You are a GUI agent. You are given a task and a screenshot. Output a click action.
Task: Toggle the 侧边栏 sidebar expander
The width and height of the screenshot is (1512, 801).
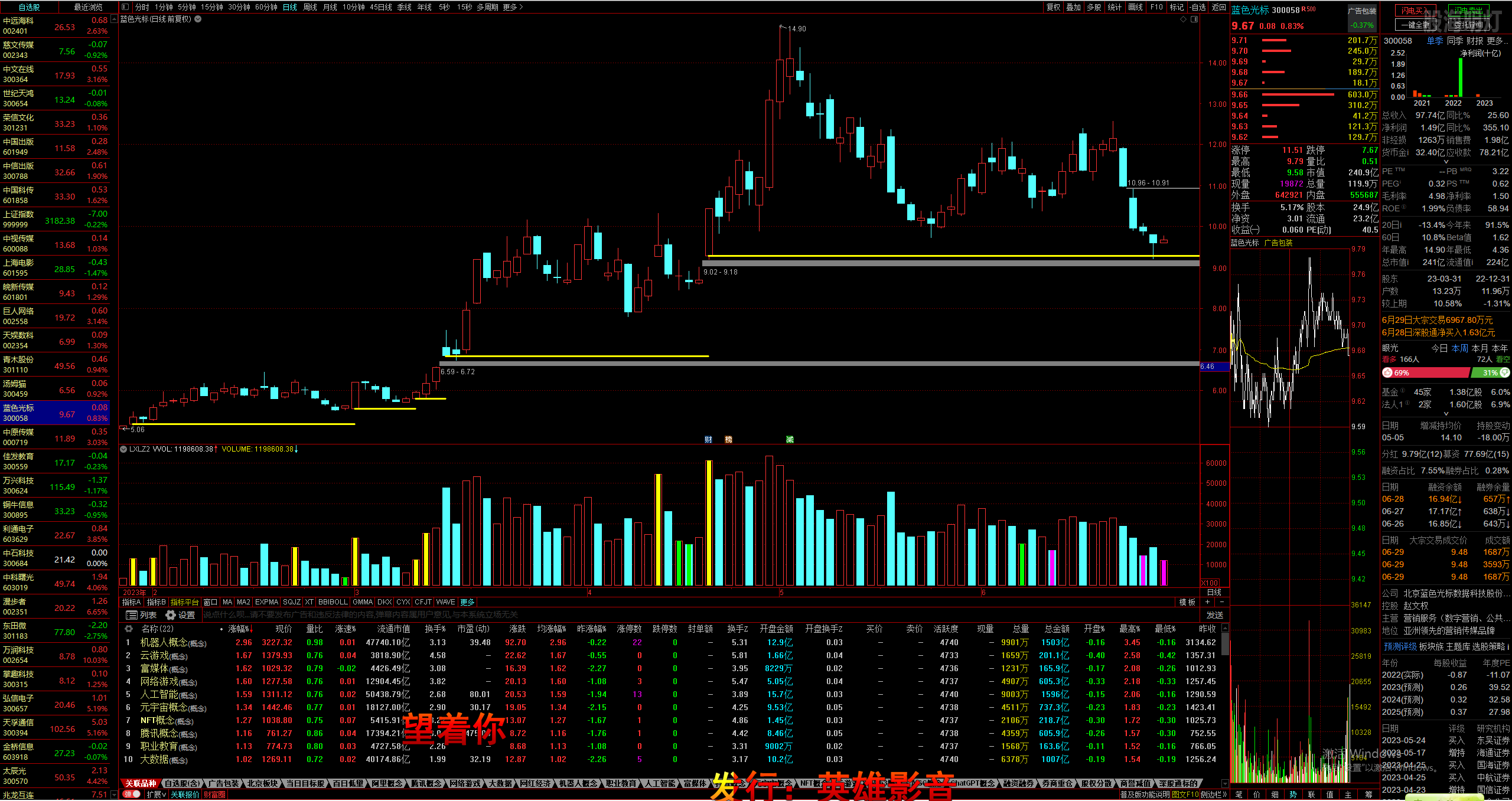coord(1214,795)
